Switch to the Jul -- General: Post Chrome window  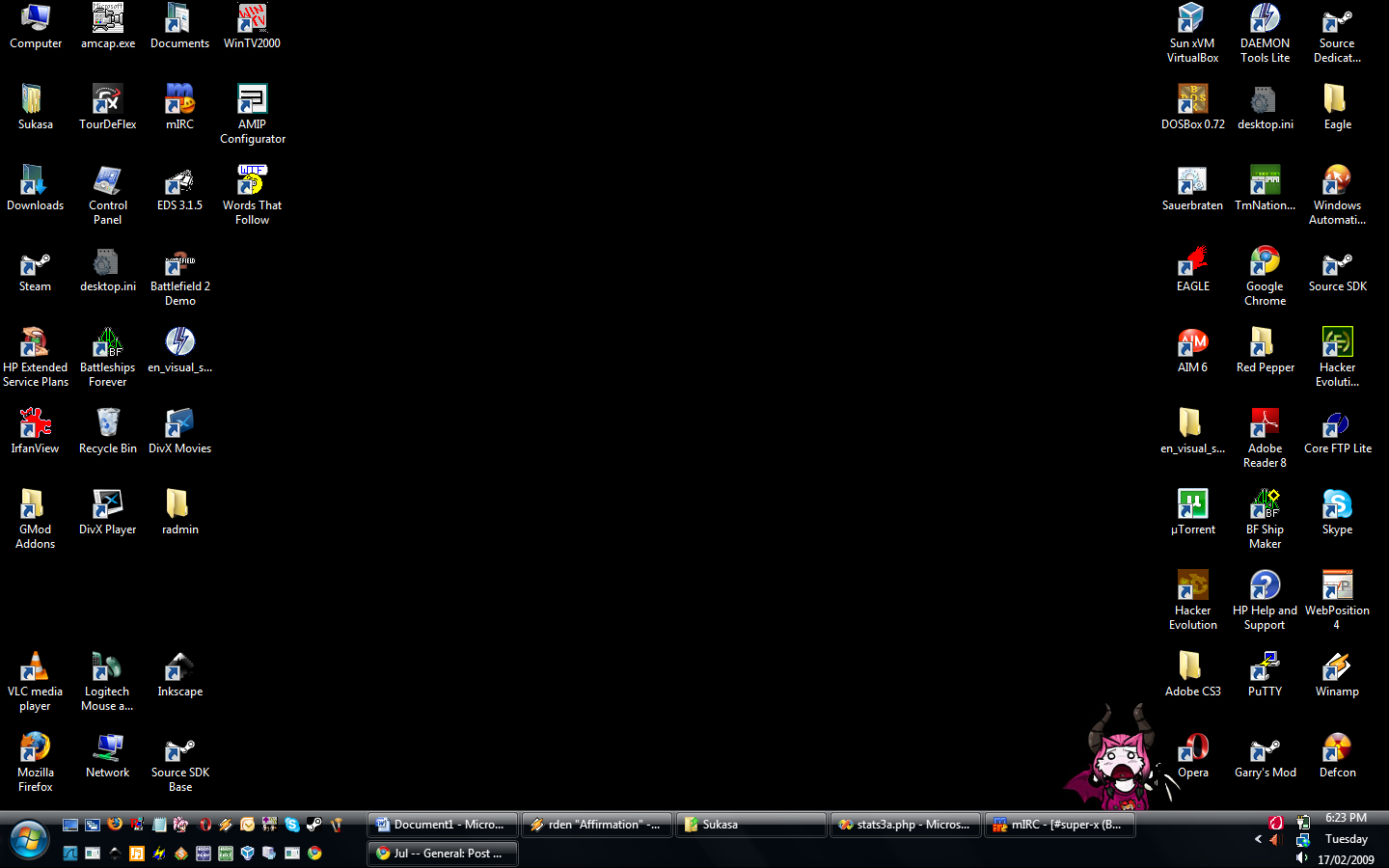pos(443,854)
